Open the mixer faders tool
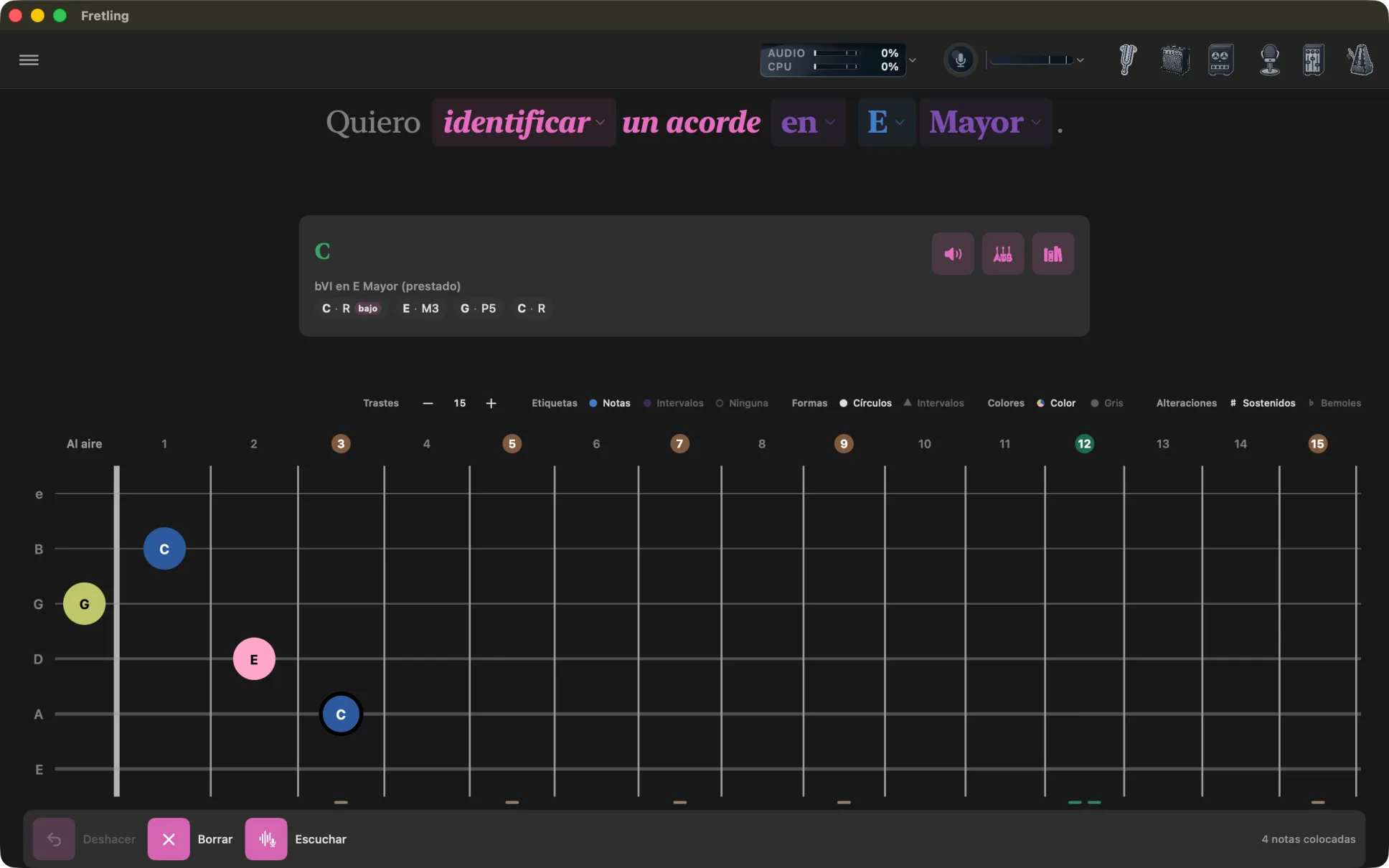1389x868 pixels. (1313, 60)
